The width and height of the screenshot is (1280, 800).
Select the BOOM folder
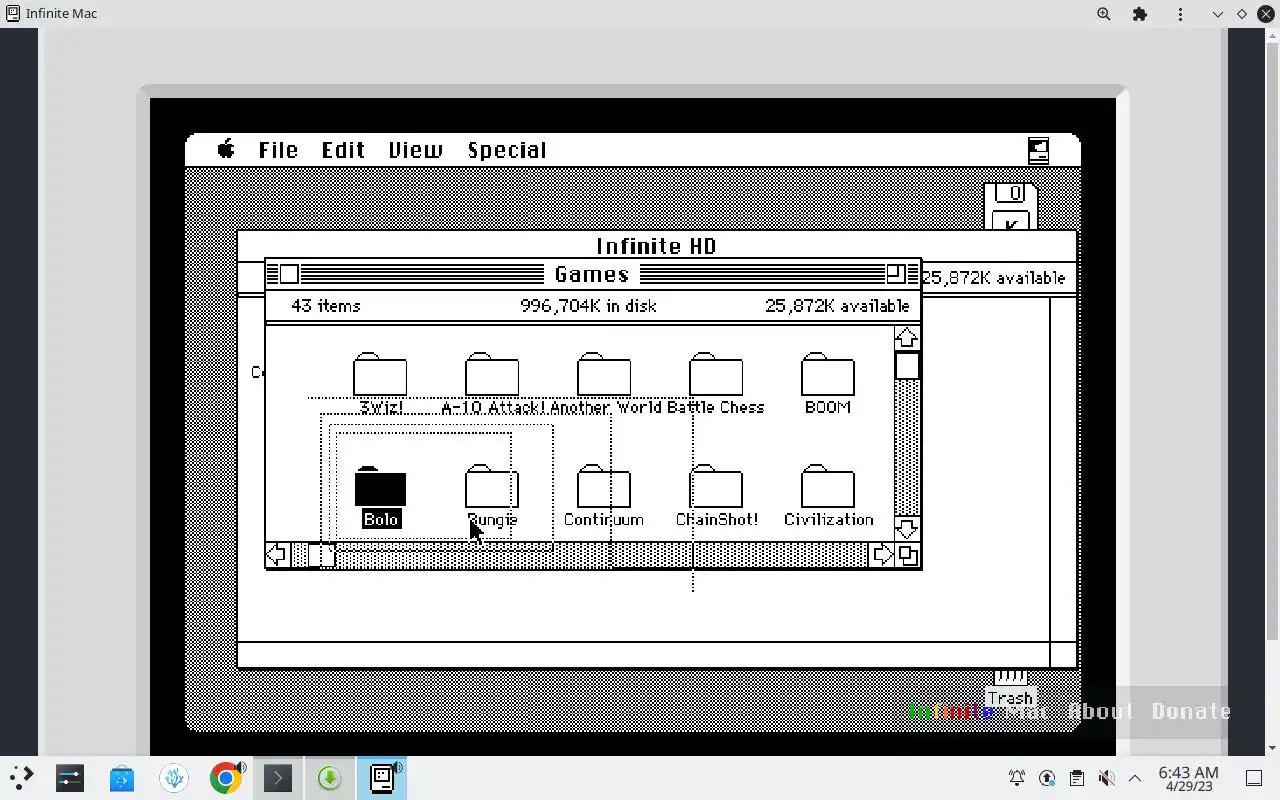click(828, 384)
